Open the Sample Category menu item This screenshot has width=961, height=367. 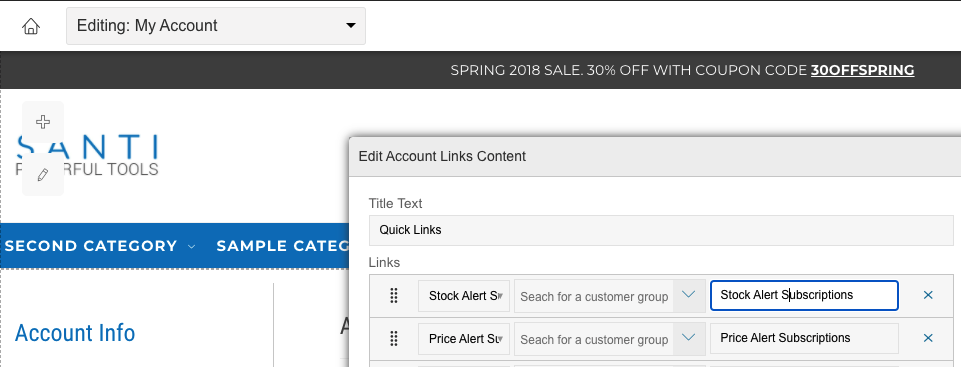click(283, 246)
